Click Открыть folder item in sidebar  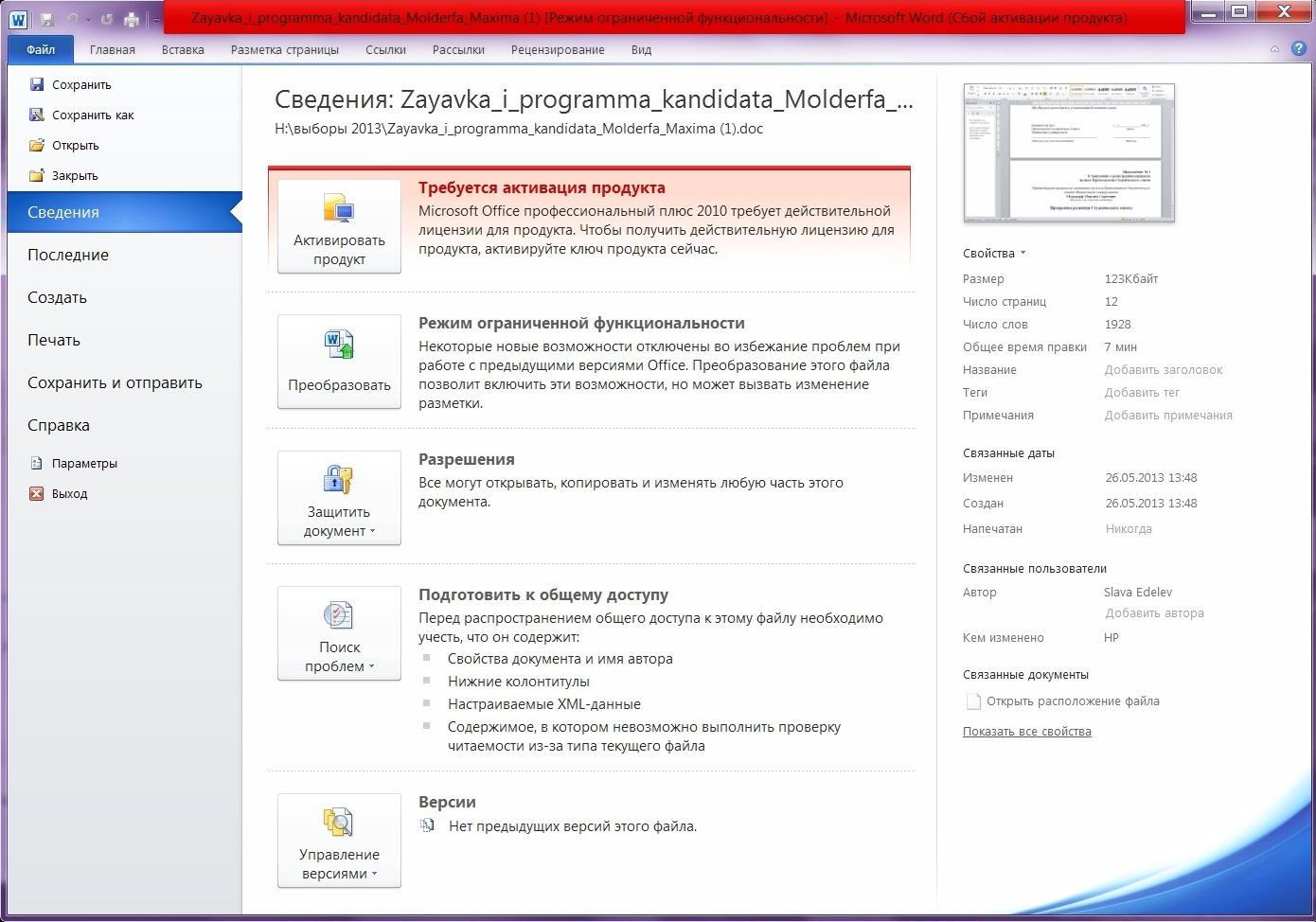point(64,145)
